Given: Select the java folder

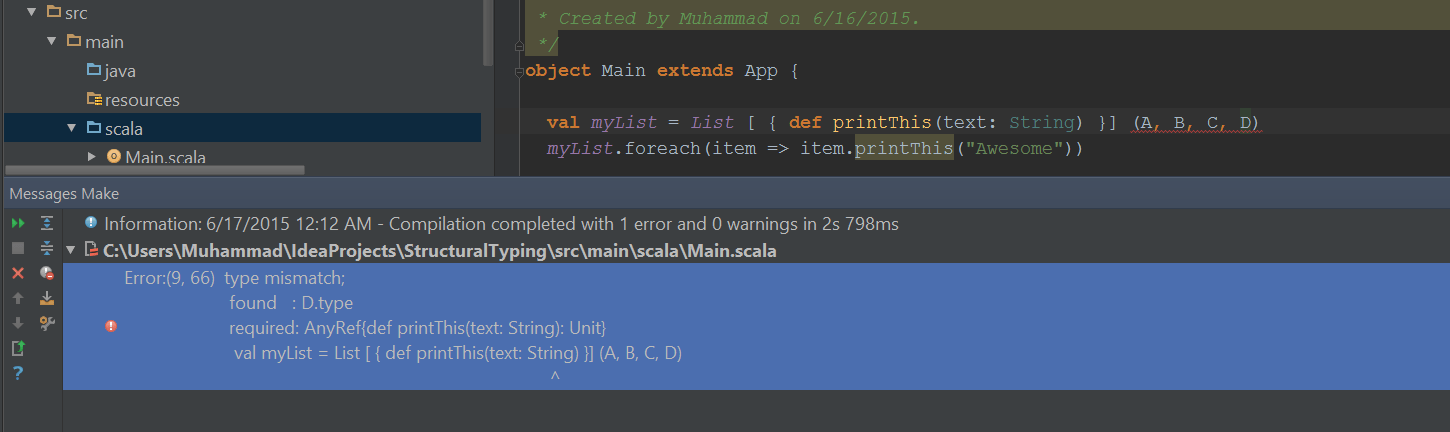Looking at the screenshot, I should click(119, 71).
